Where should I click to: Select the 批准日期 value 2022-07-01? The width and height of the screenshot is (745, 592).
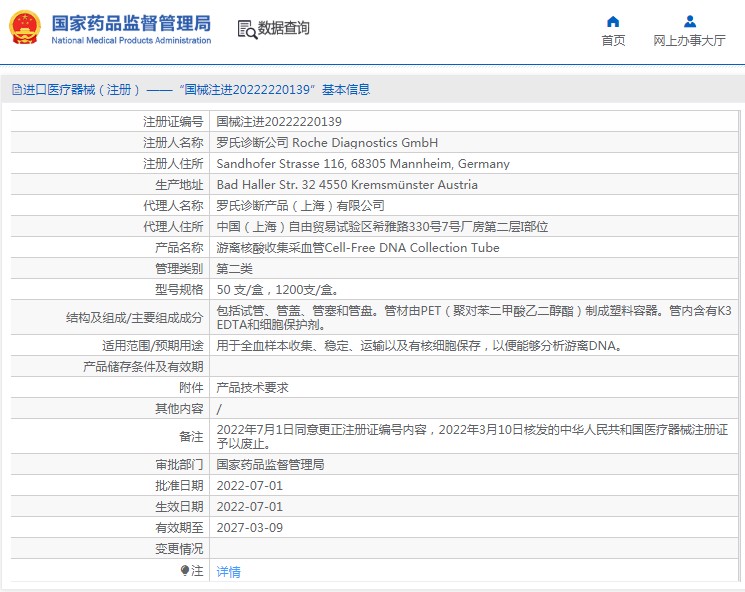[x=249, y=486]
